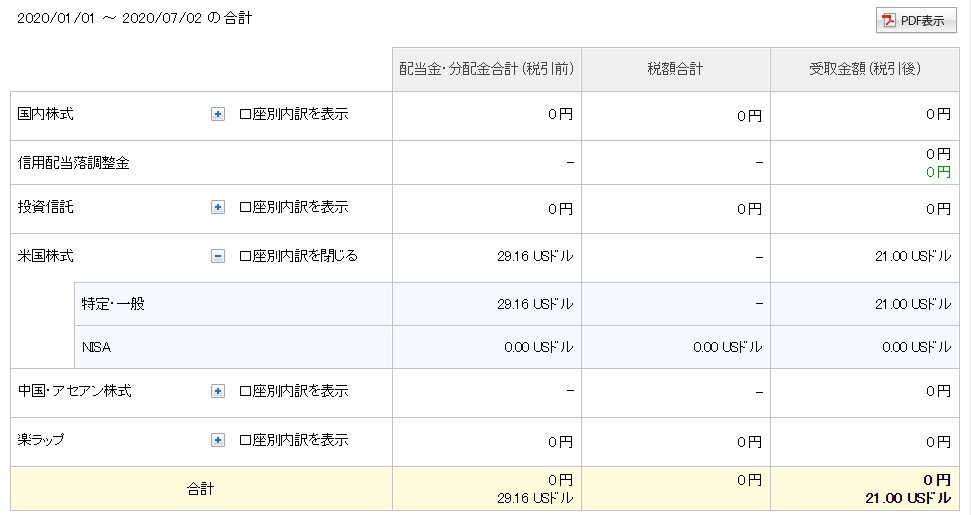Open 口座別内訳を表示 link for 楽ラップ
The height and width of the screenshot is (515, 971).
[294, 439]
